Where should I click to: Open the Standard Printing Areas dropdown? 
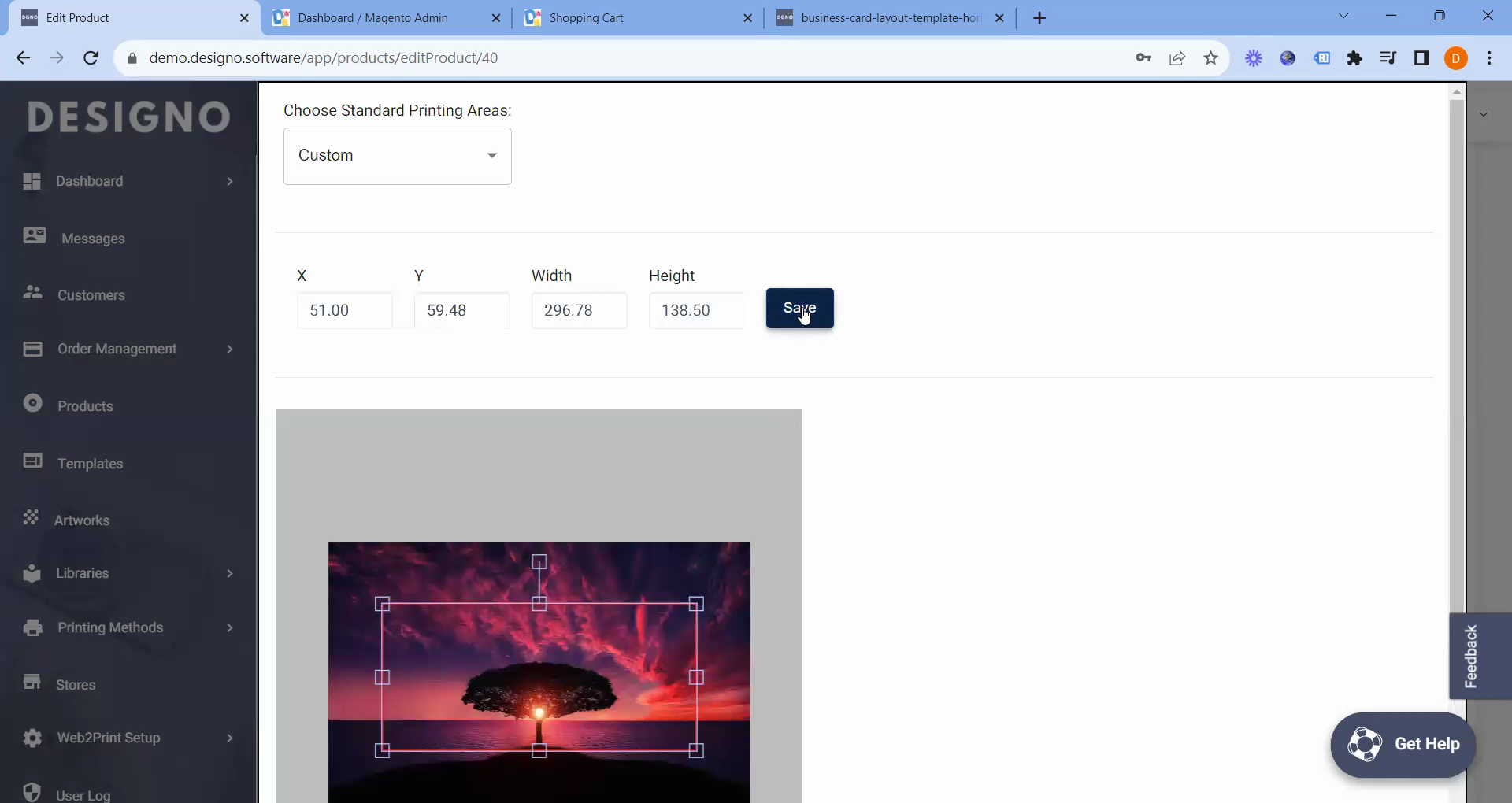coord(397,156)
